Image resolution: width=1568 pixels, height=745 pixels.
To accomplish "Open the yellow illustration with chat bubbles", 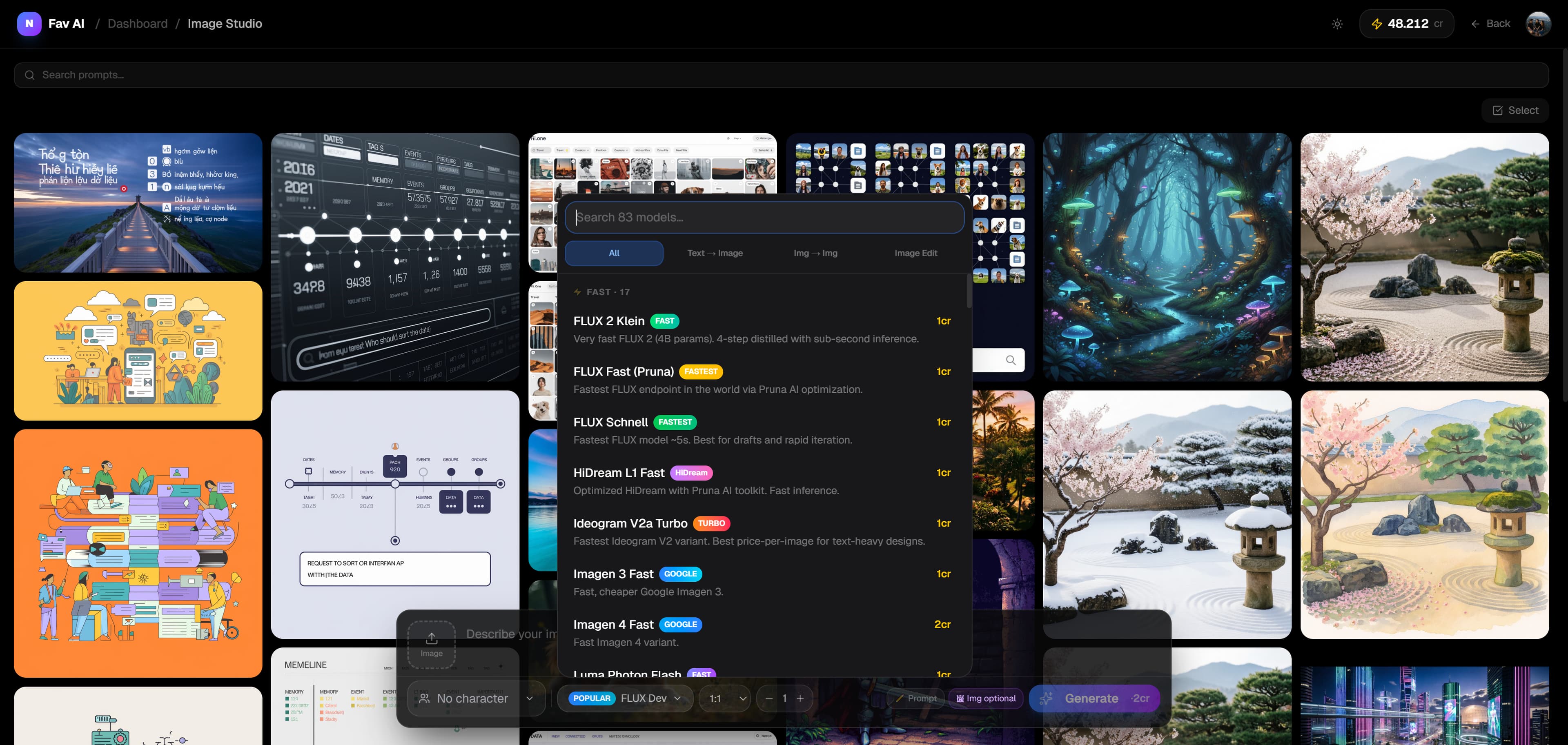I will click(x=138, y=351).
